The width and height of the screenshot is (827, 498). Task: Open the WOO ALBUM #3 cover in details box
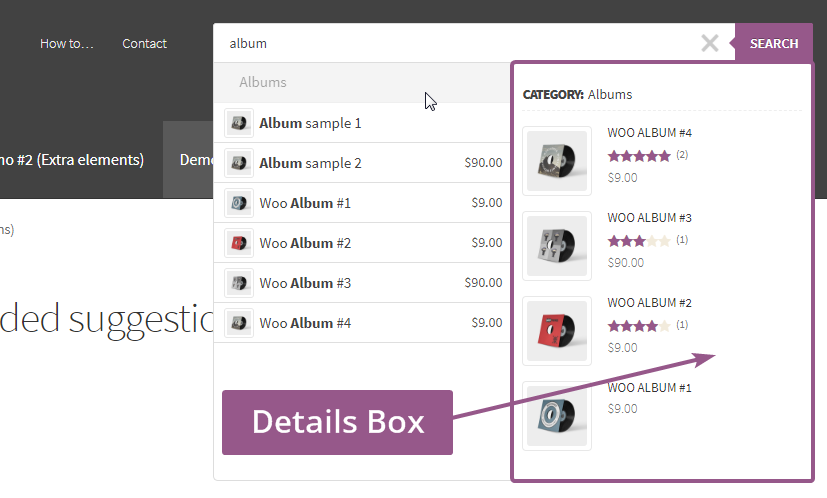click(557, 246)
